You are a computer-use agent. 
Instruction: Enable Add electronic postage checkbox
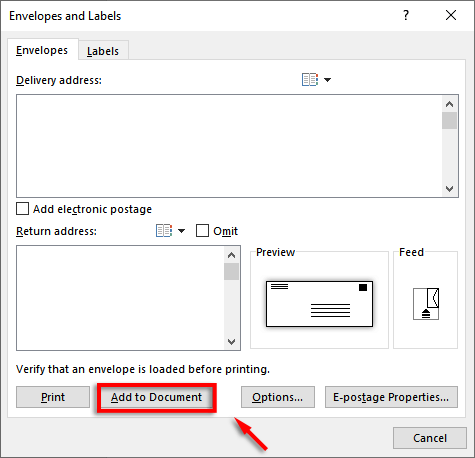click(x=22, y=209)
